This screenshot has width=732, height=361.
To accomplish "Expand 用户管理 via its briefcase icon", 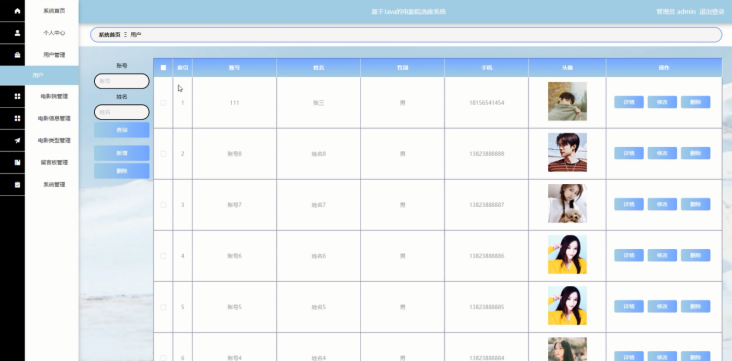I will (17, 55).
